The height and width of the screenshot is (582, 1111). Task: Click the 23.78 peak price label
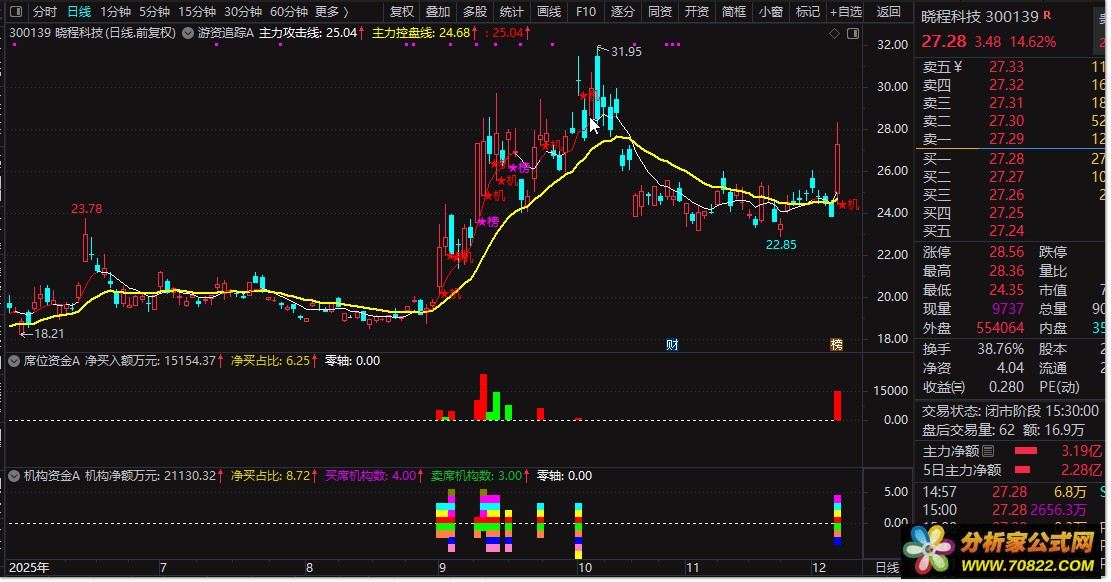(x=86, y=209)
